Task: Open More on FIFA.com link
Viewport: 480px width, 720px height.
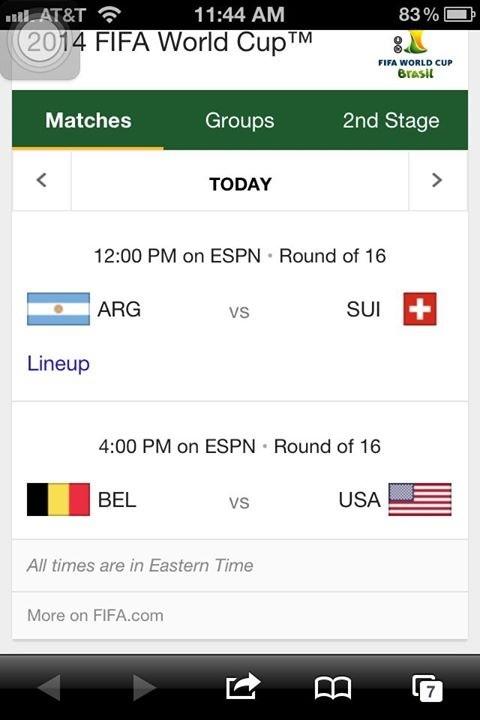Action: pos(95,615)
